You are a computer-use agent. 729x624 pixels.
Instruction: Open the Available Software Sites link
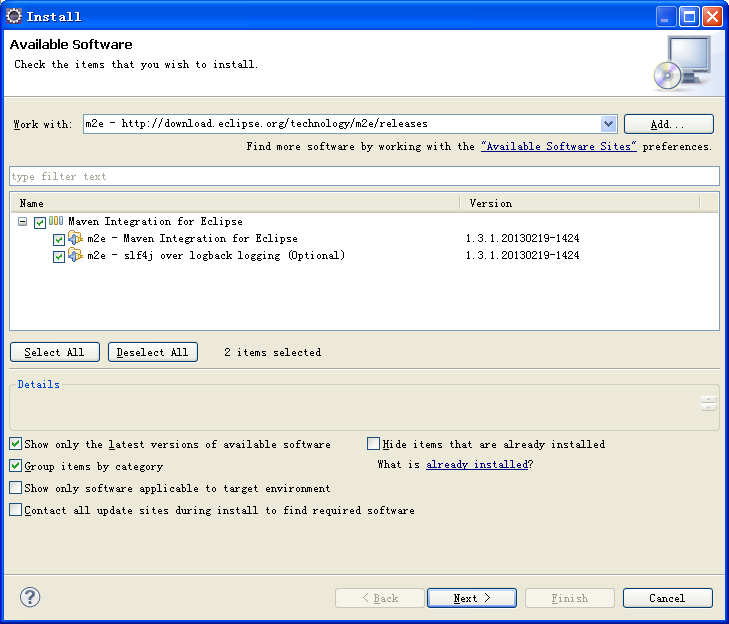click(558, 146)
